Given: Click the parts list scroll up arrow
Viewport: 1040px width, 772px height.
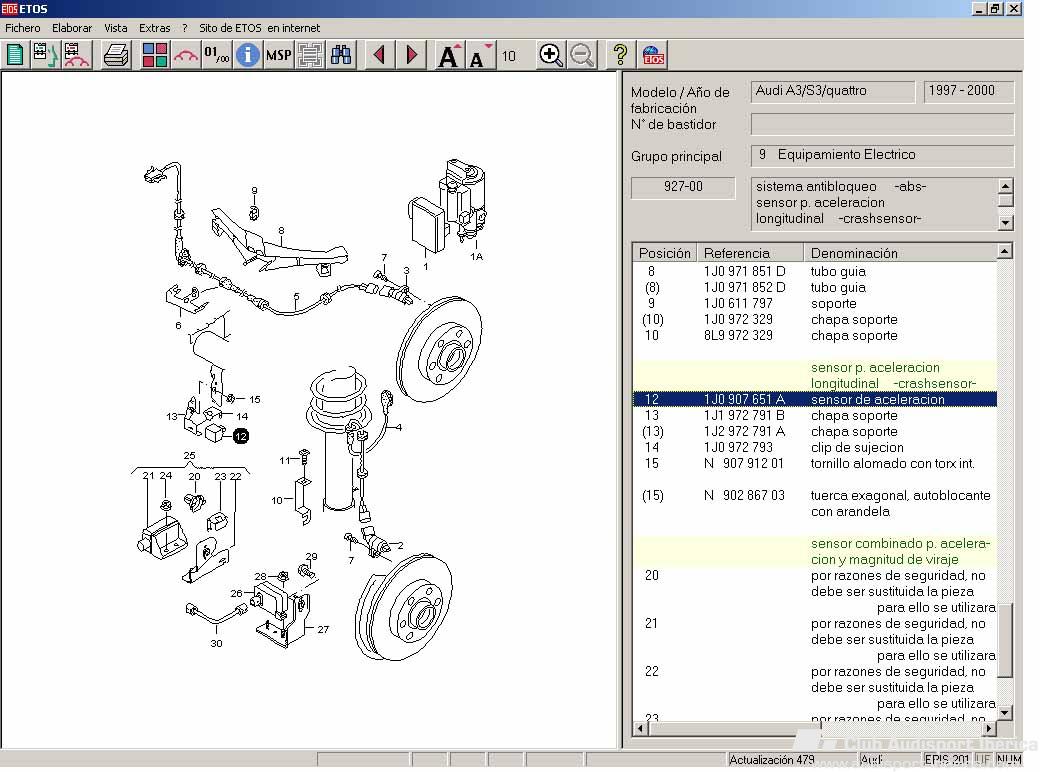Looking at the screenshot, I should coord(1005,251).
